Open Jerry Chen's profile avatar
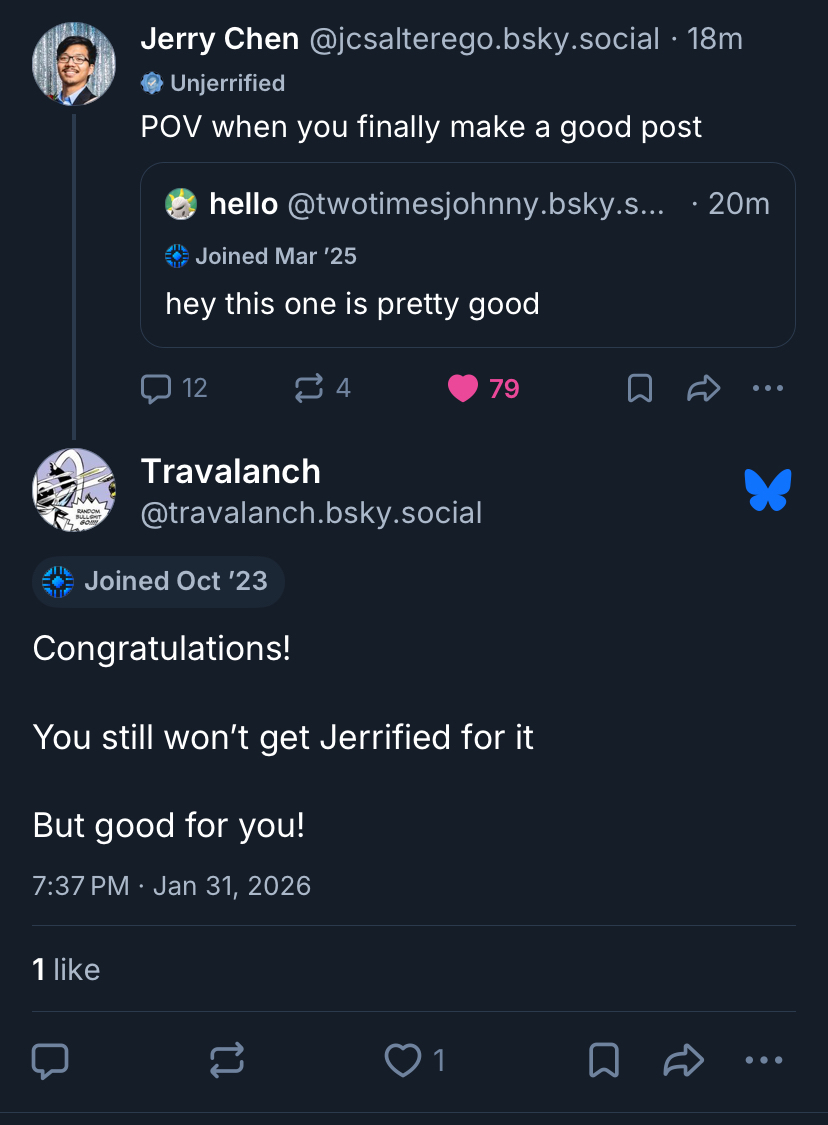Image resolution: width=828 pixels, height=1125 pixels. [74, 63]
